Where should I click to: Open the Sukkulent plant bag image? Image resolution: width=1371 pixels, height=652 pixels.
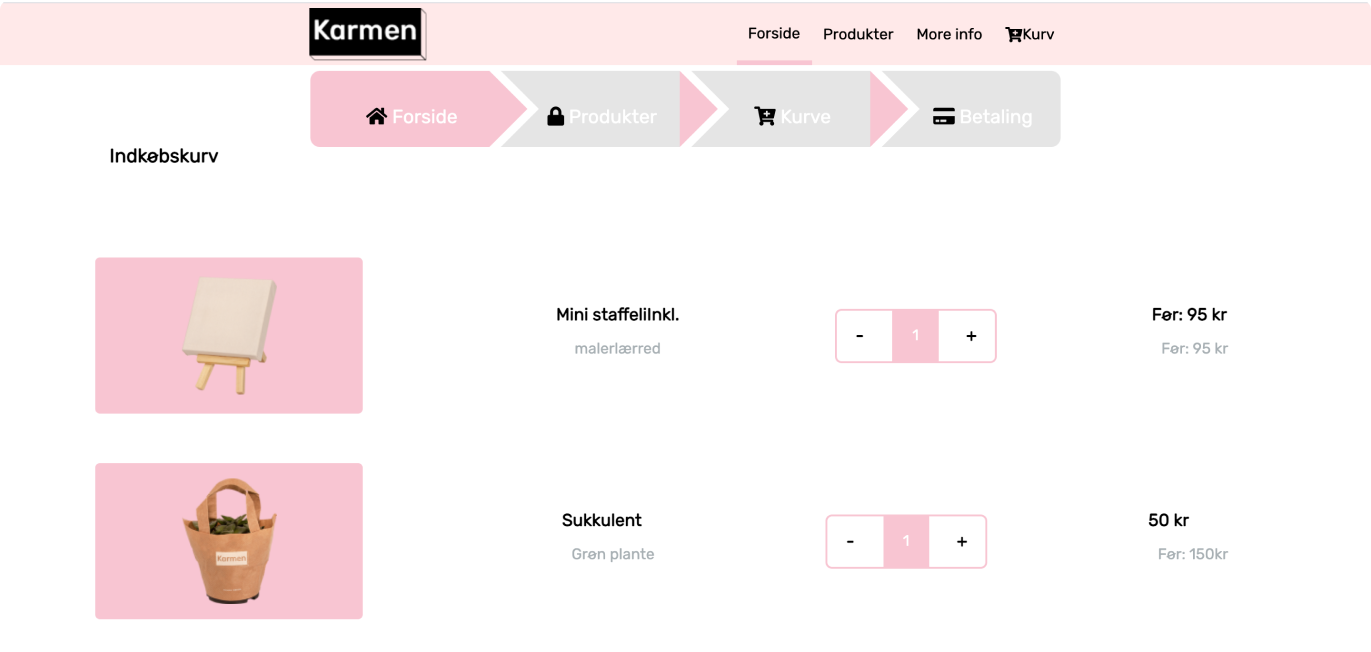(x=229, y=541)
